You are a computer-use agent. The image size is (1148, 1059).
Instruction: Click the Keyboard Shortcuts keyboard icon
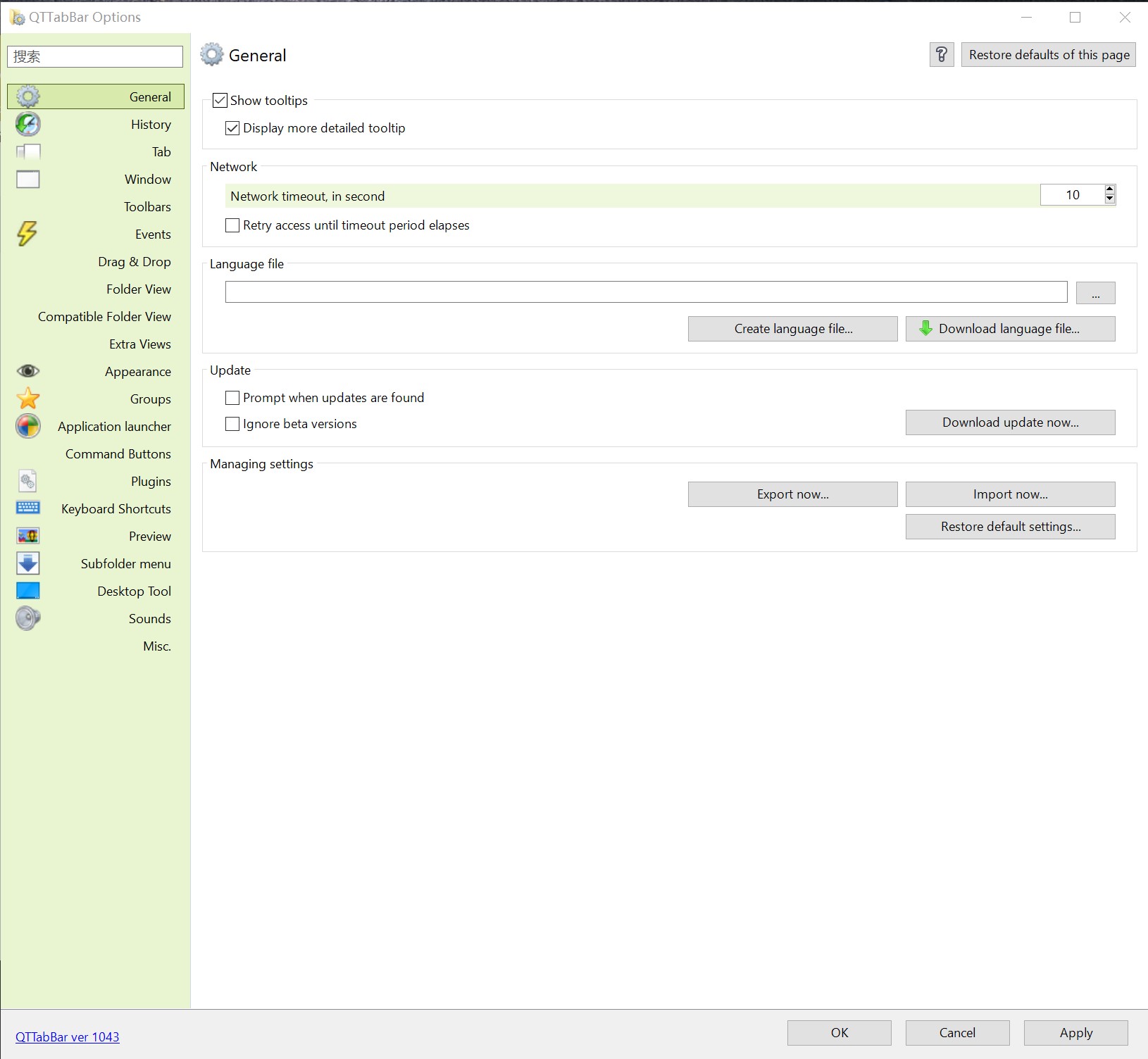click(28, 508)
